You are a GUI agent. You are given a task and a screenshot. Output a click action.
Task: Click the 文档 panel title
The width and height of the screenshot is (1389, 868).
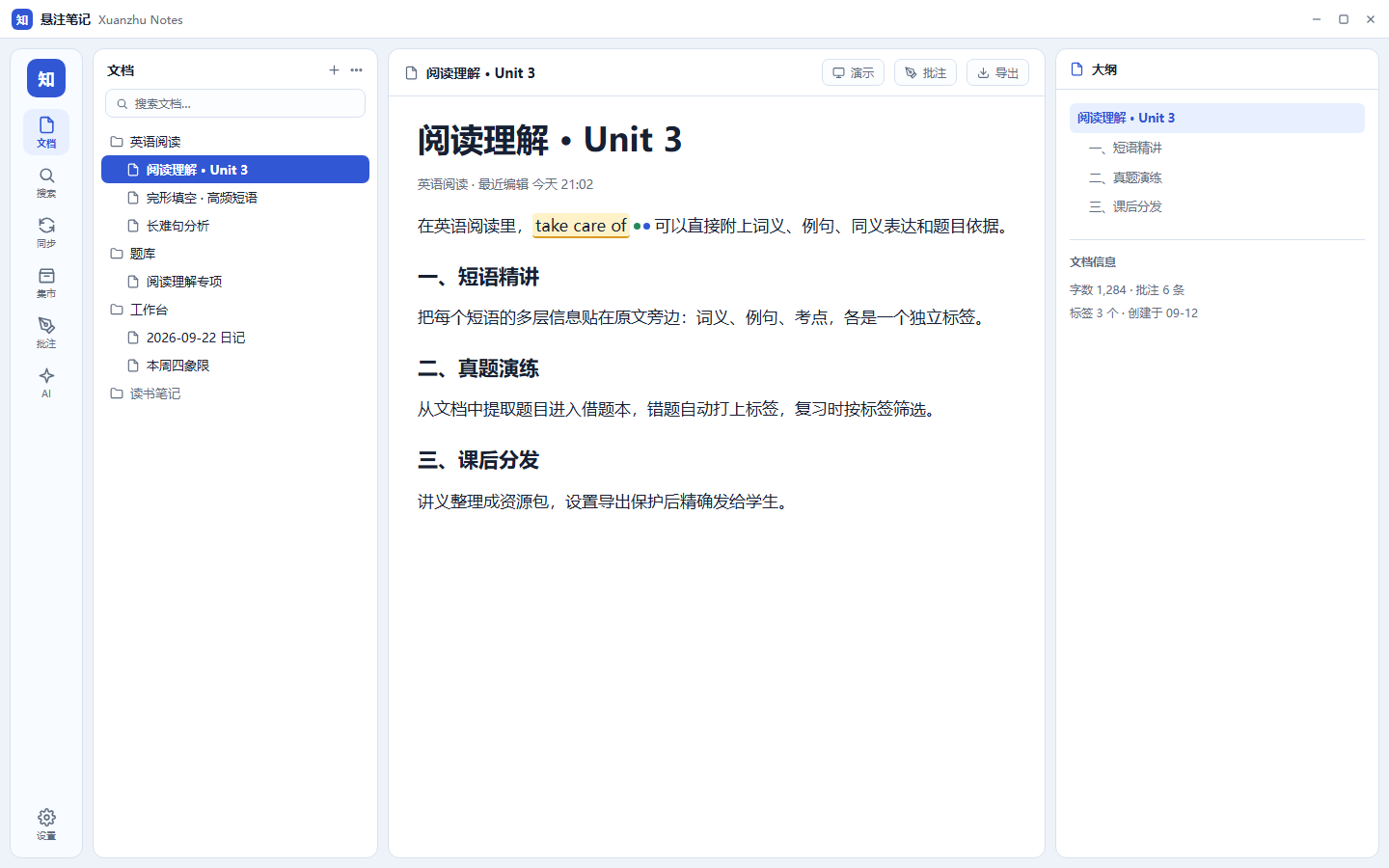pyautogui.click(x=121, y=70)
